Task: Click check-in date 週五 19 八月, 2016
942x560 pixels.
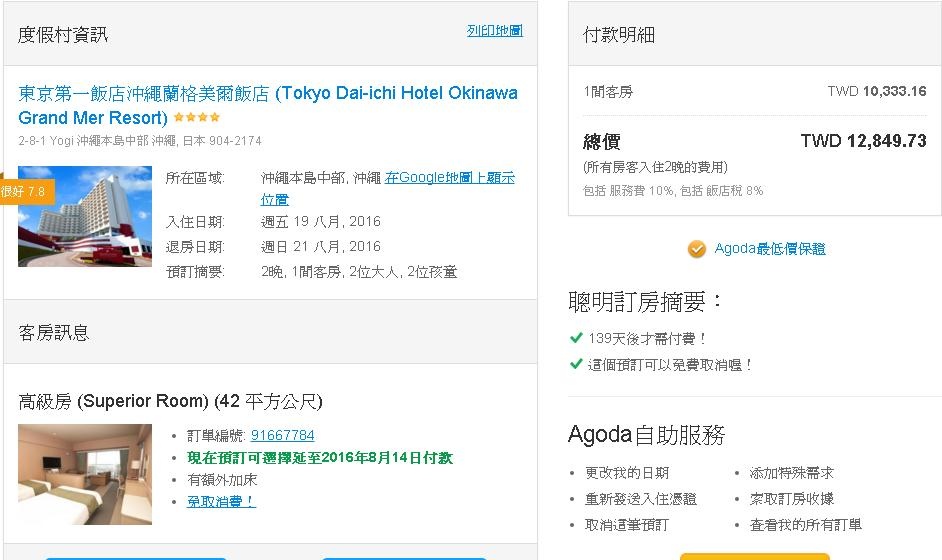Action: (x=320, y=222)
